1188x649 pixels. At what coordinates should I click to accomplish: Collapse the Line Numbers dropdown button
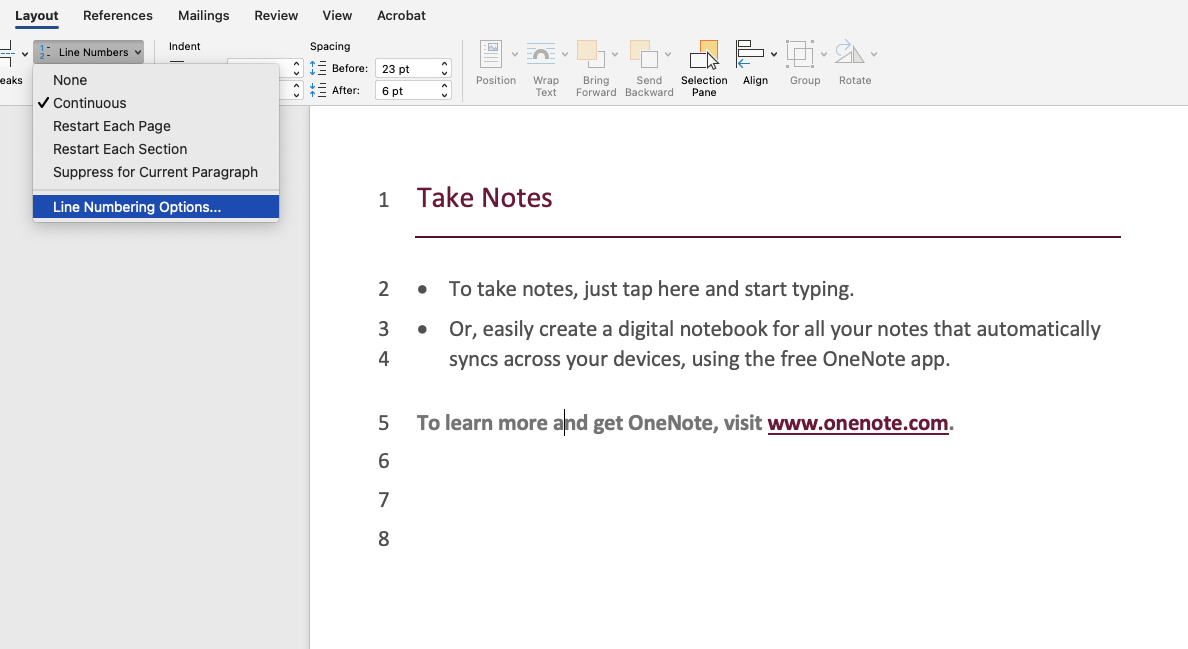coord(88,52)
